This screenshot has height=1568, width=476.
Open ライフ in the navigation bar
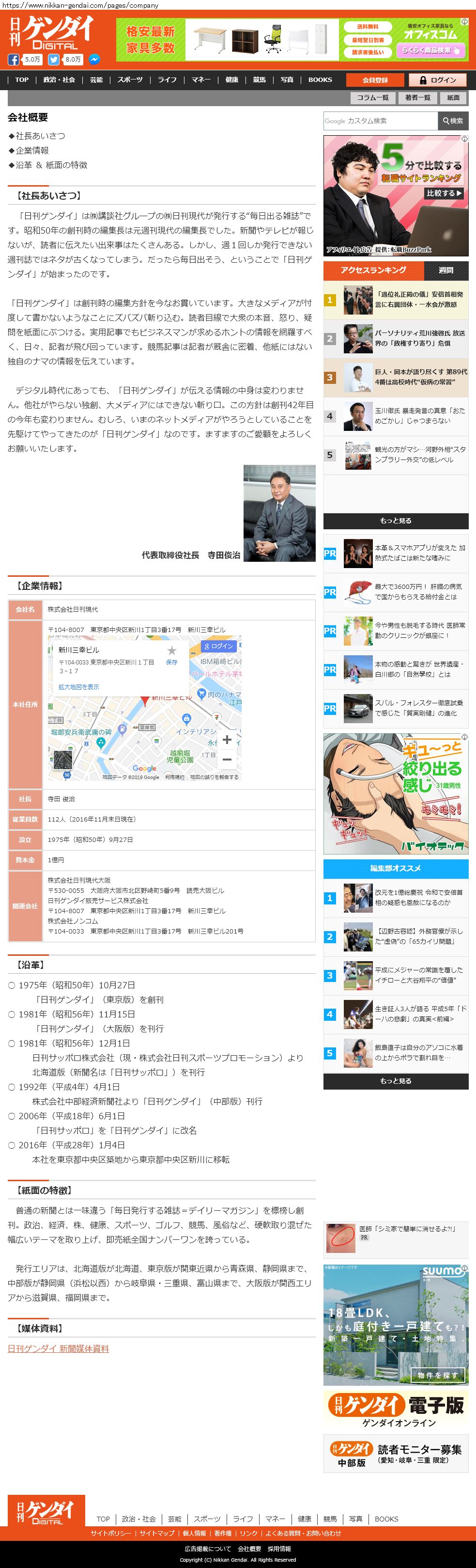167,80
